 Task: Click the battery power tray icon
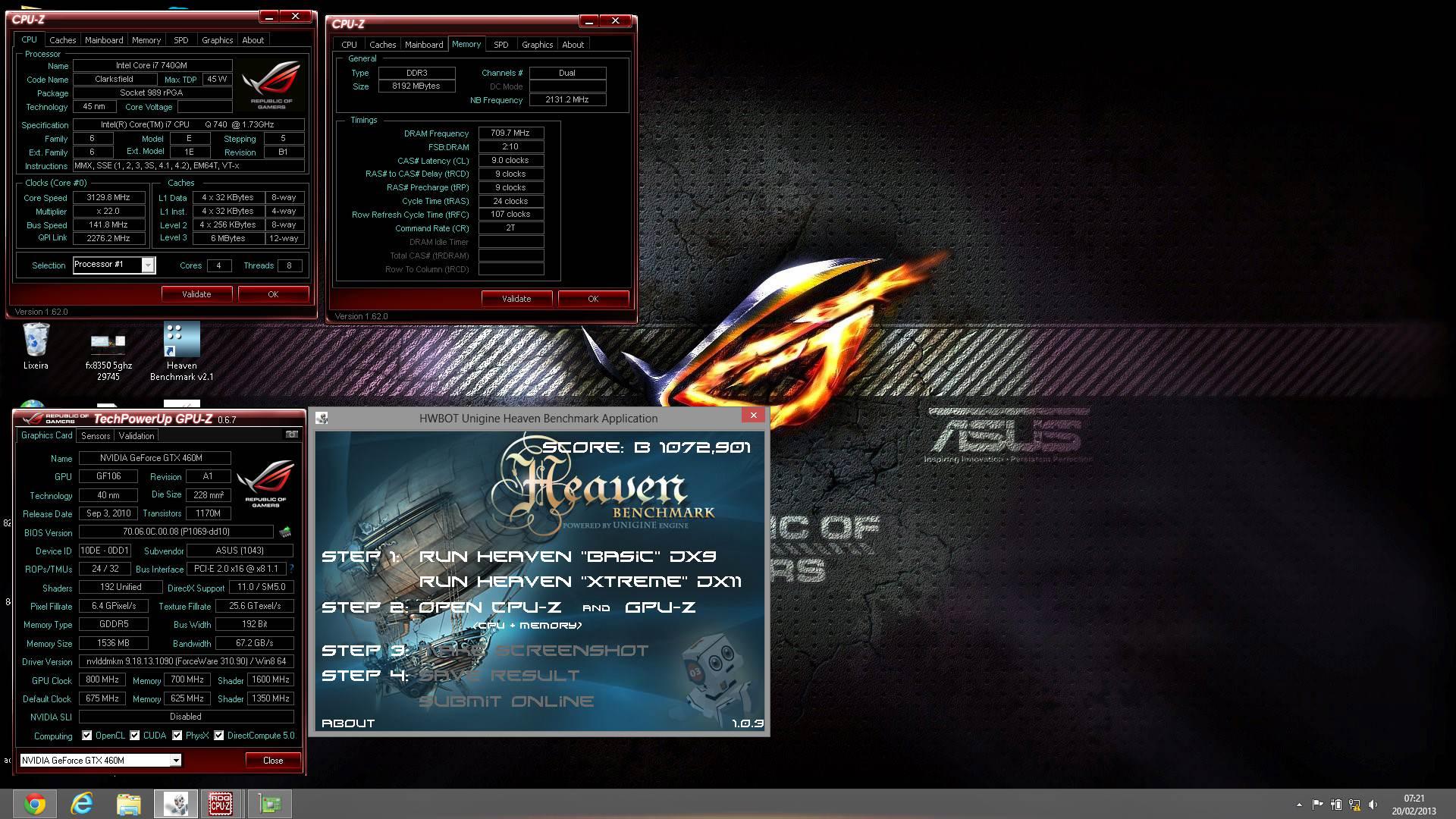point(1336,805)
